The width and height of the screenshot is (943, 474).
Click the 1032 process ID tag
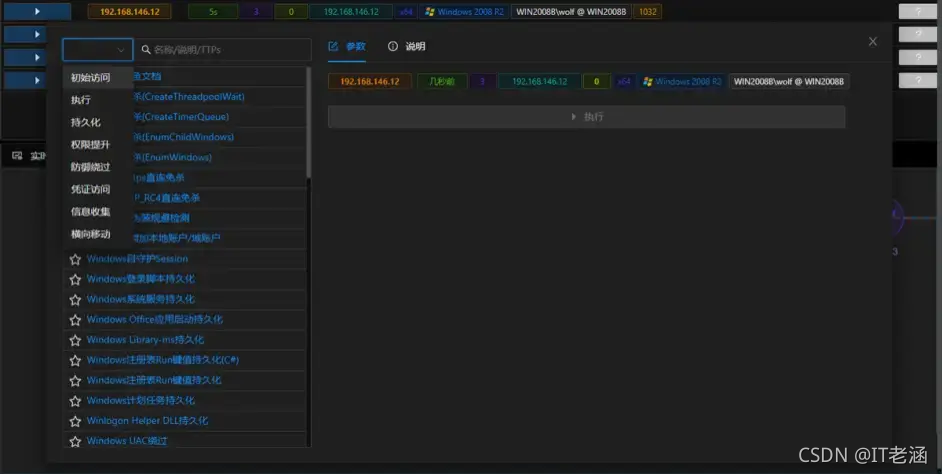(648, 11)
